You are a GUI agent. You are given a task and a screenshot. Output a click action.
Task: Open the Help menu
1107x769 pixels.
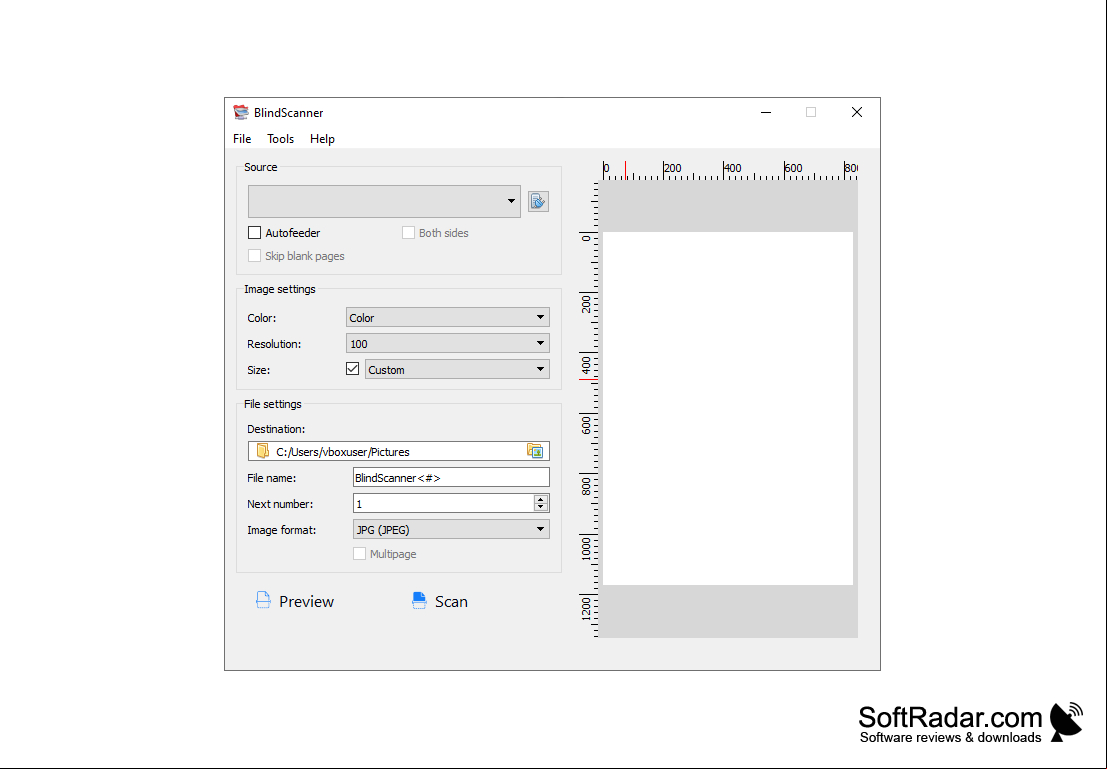click(322, 138)
